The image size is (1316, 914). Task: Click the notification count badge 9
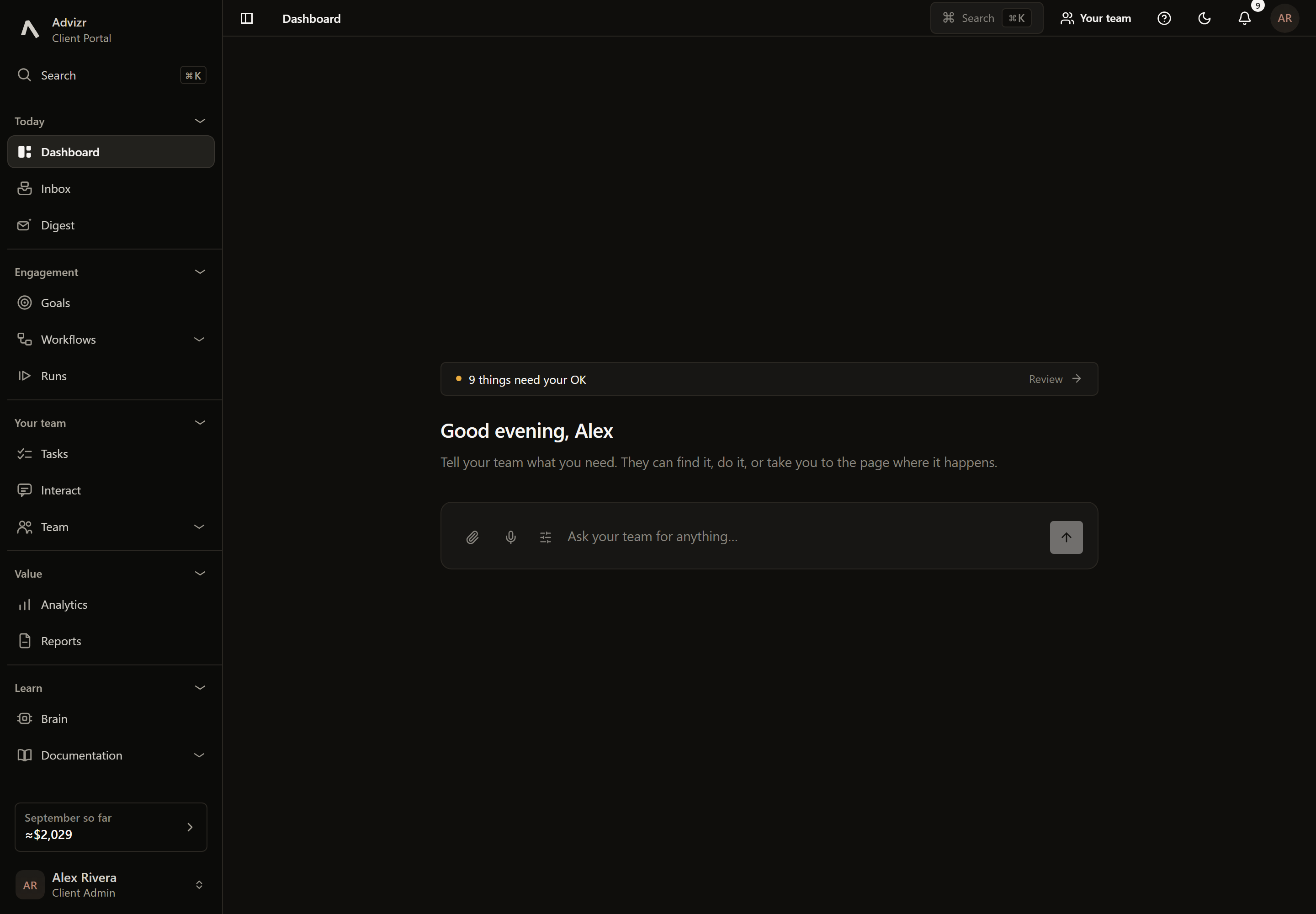1258,6
